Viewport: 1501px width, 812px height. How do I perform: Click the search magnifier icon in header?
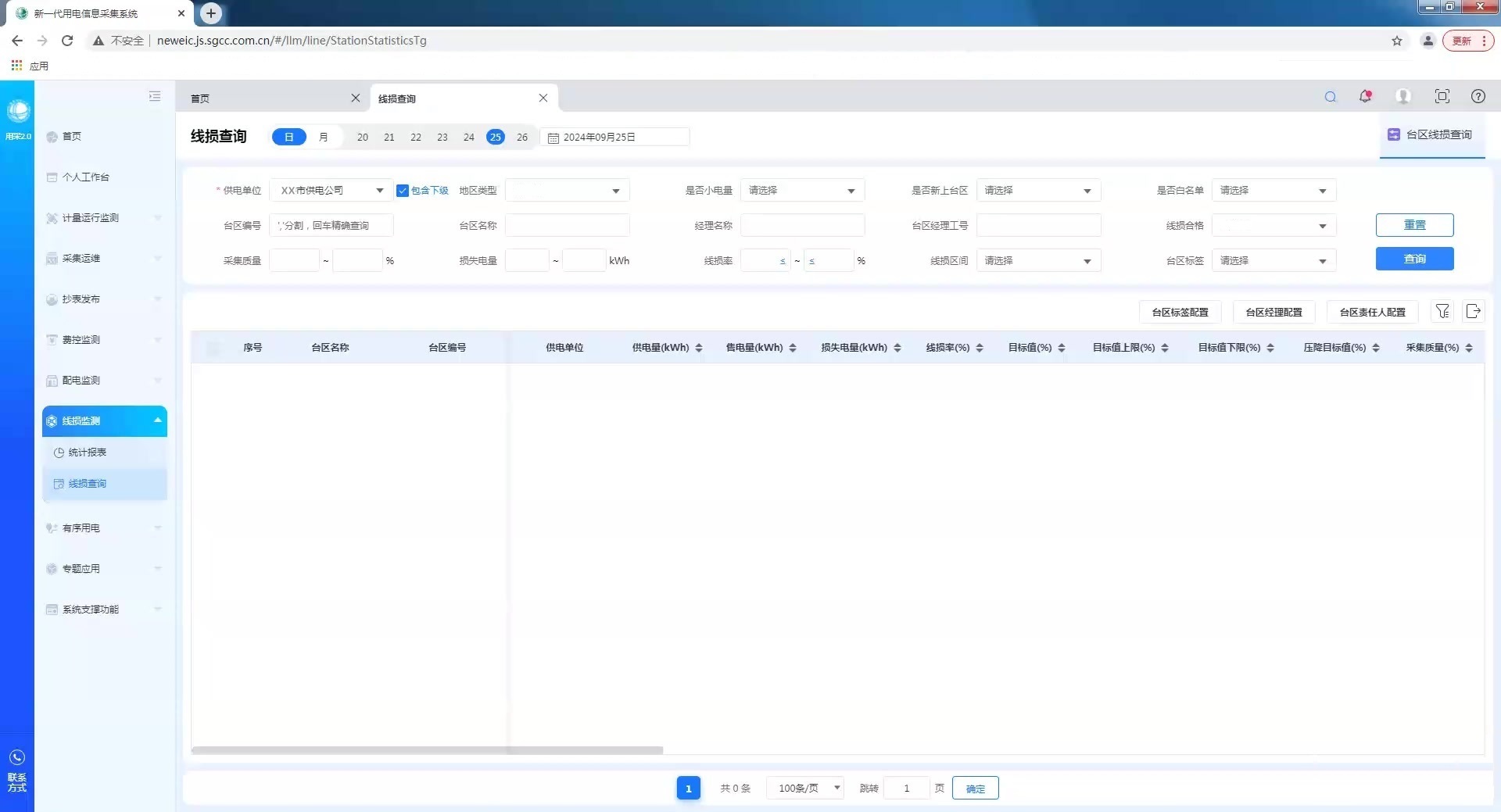tap(1330, 97)
